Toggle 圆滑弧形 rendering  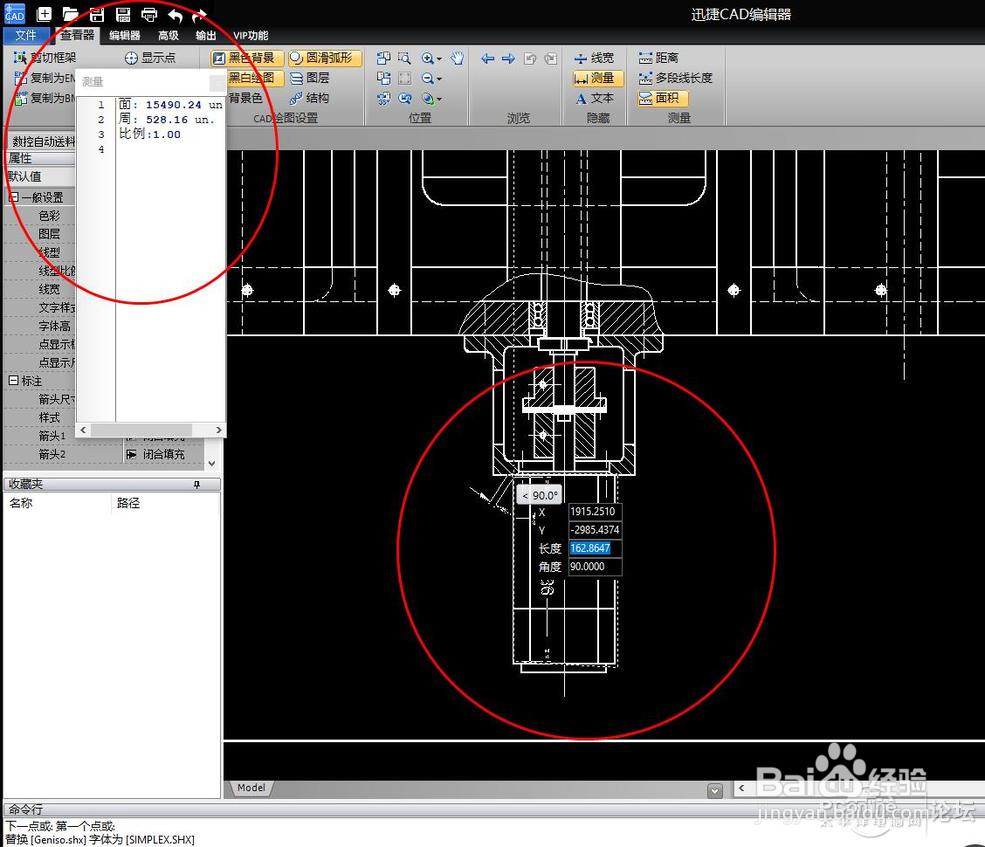(x=325, y=58)
